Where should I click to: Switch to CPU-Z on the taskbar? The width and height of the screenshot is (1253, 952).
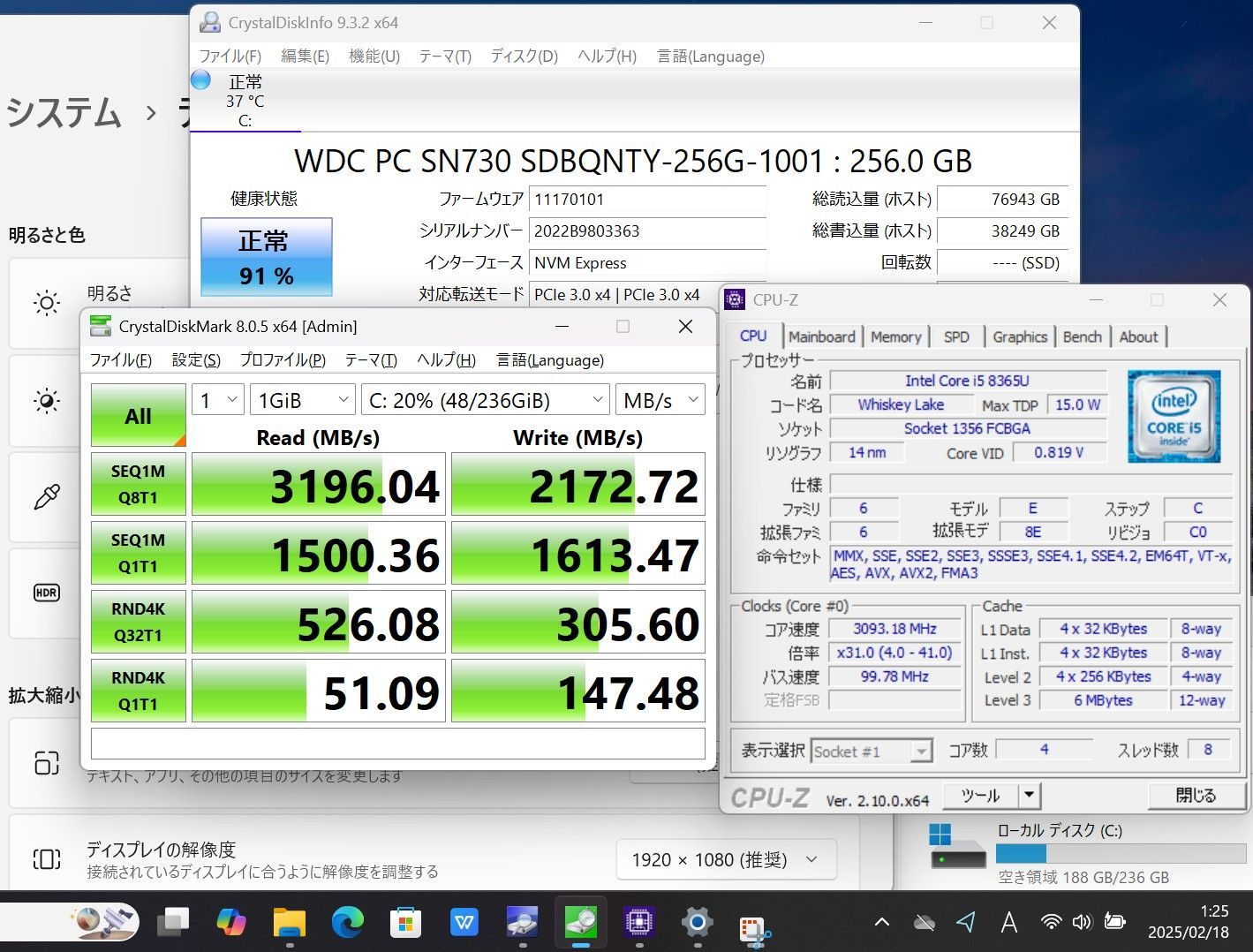pos(638,923)
